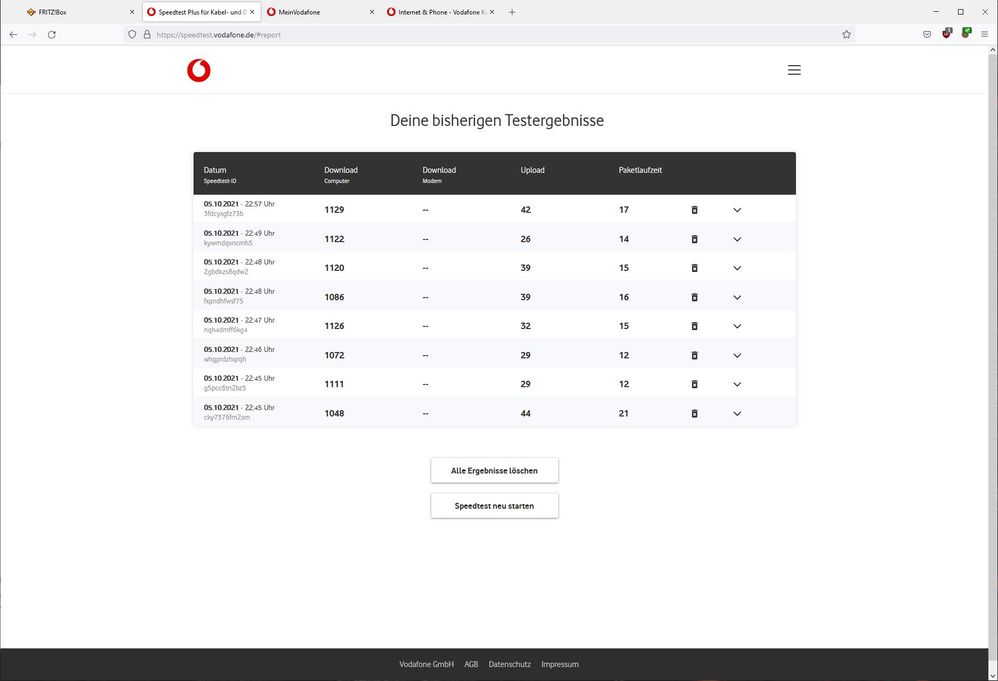Click the Datum column header

215,170
